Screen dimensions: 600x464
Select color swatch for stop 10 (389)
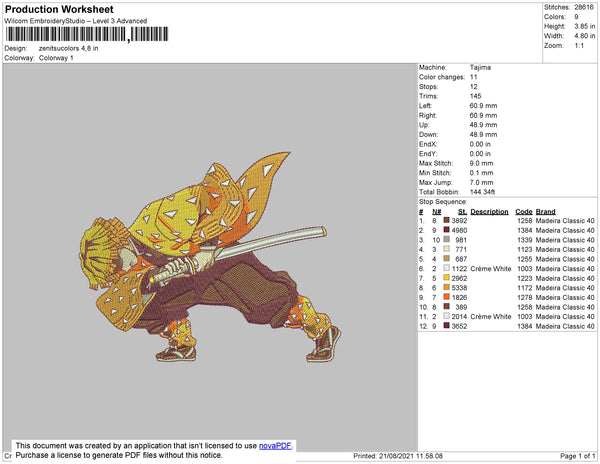[x=446, y=306]
